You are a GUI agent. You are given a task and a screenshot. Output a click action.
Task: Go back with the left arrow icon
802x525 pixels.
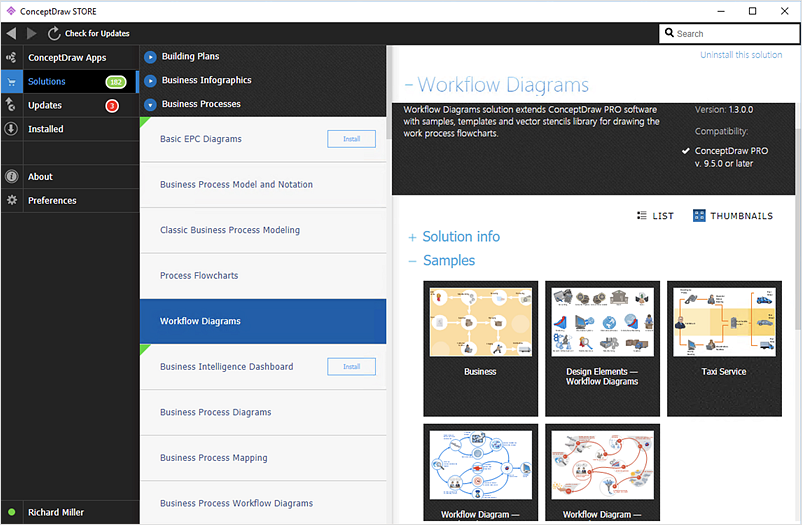(x=11, y=33)
